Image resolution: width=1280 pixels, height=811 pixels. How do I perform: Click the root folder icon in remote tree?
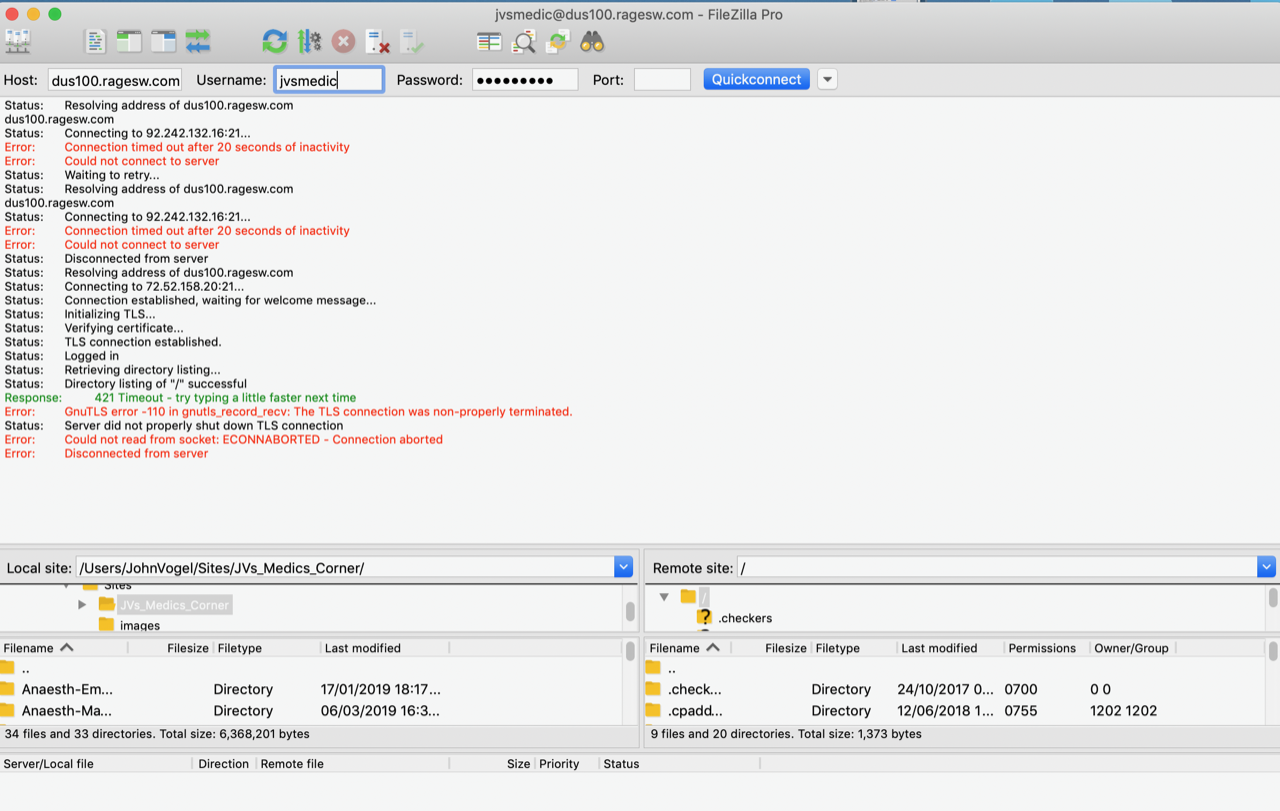coord(688,596)
